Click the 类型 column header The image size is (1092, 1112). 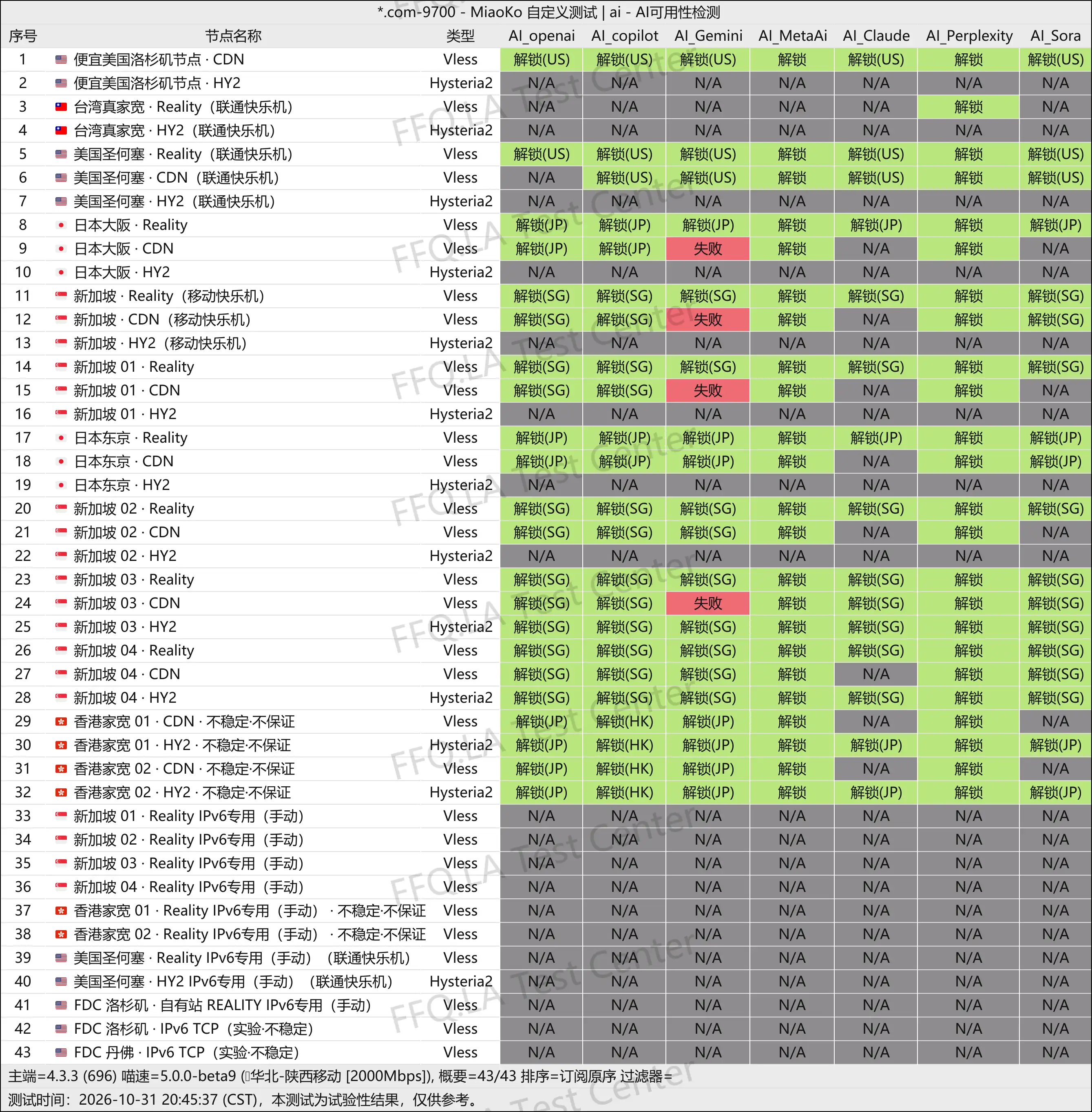[x=460, y=36]
